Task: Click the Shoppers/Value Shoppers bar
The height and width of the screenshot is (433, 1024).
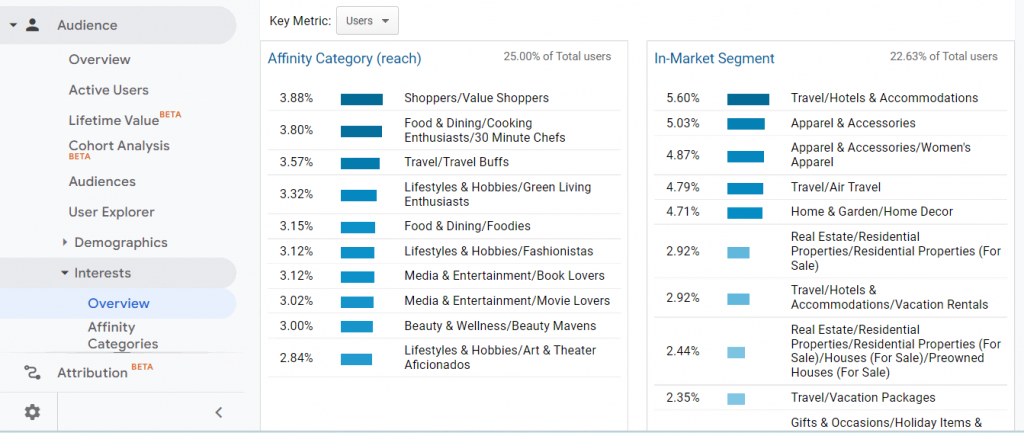Action: (361, 99)
